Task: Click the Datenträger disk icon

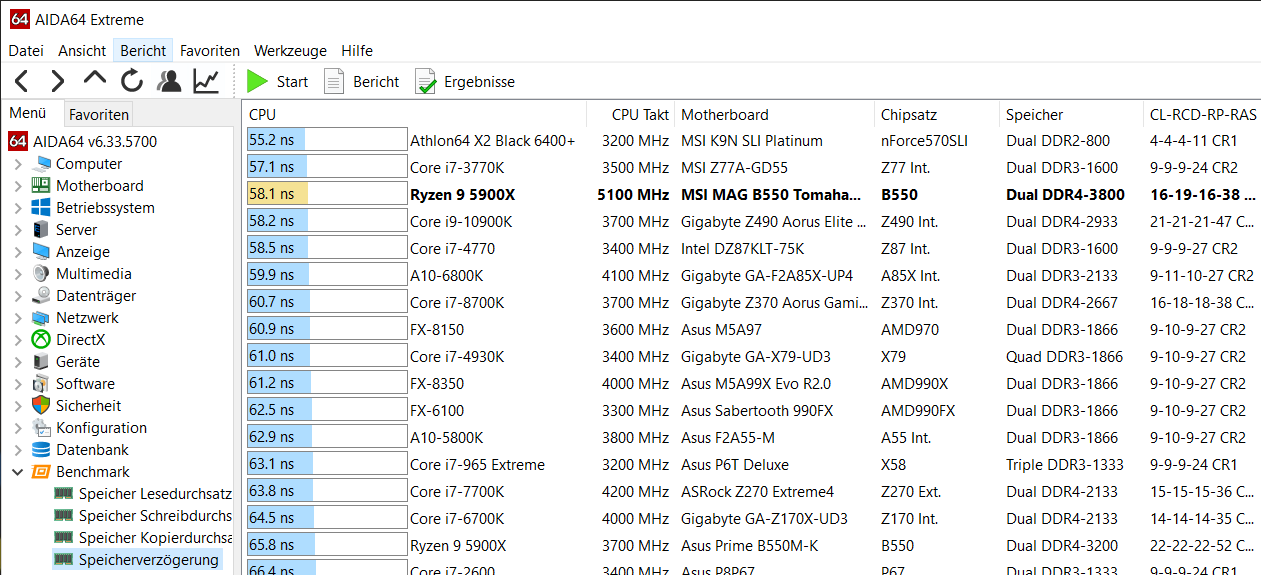Action: [41, 296]
